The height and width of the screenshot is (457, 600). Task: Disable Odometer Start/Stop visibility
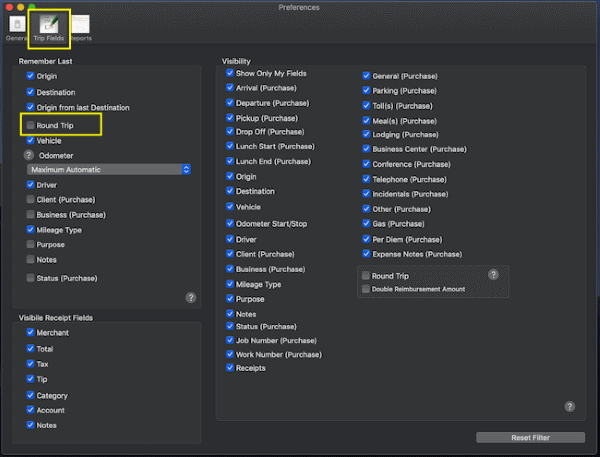pyautogui.click(x=230, y=222)
